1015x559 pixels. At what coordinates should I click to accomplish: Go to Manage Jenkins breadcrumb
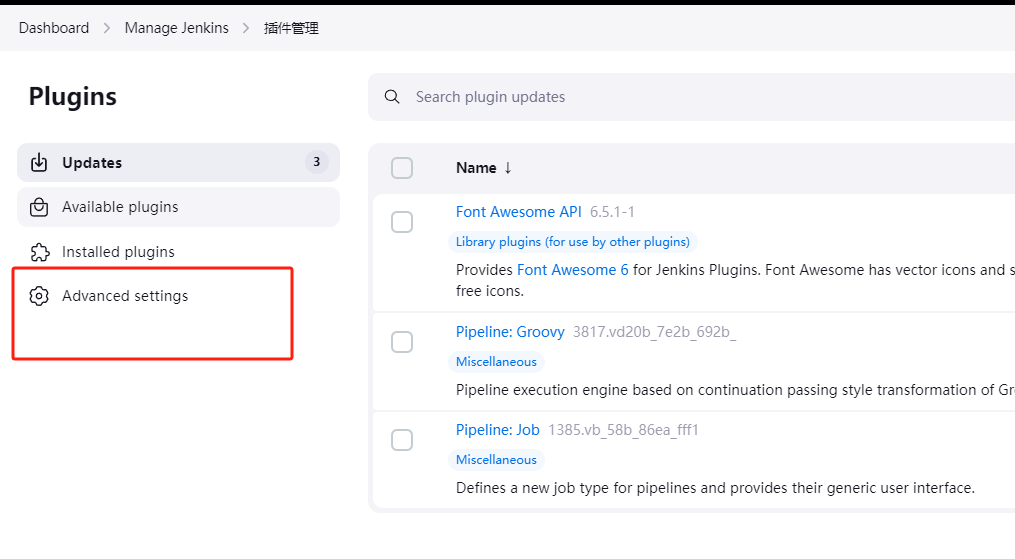[177, 28]
